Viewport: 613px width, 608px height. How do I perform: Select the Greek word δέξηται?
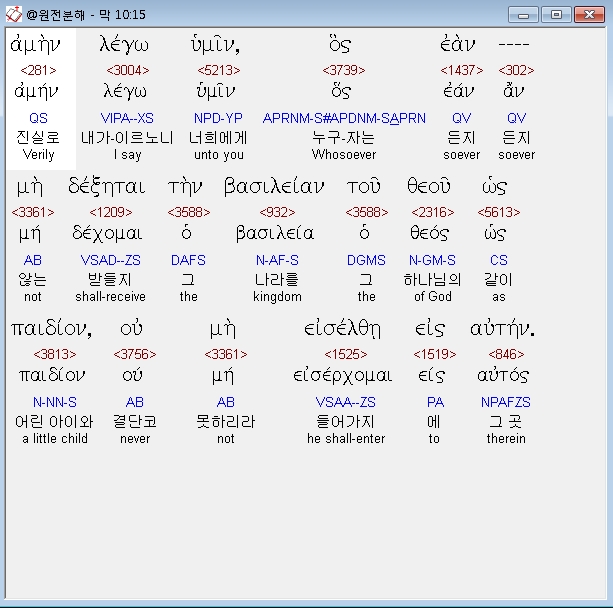[106, 186]
